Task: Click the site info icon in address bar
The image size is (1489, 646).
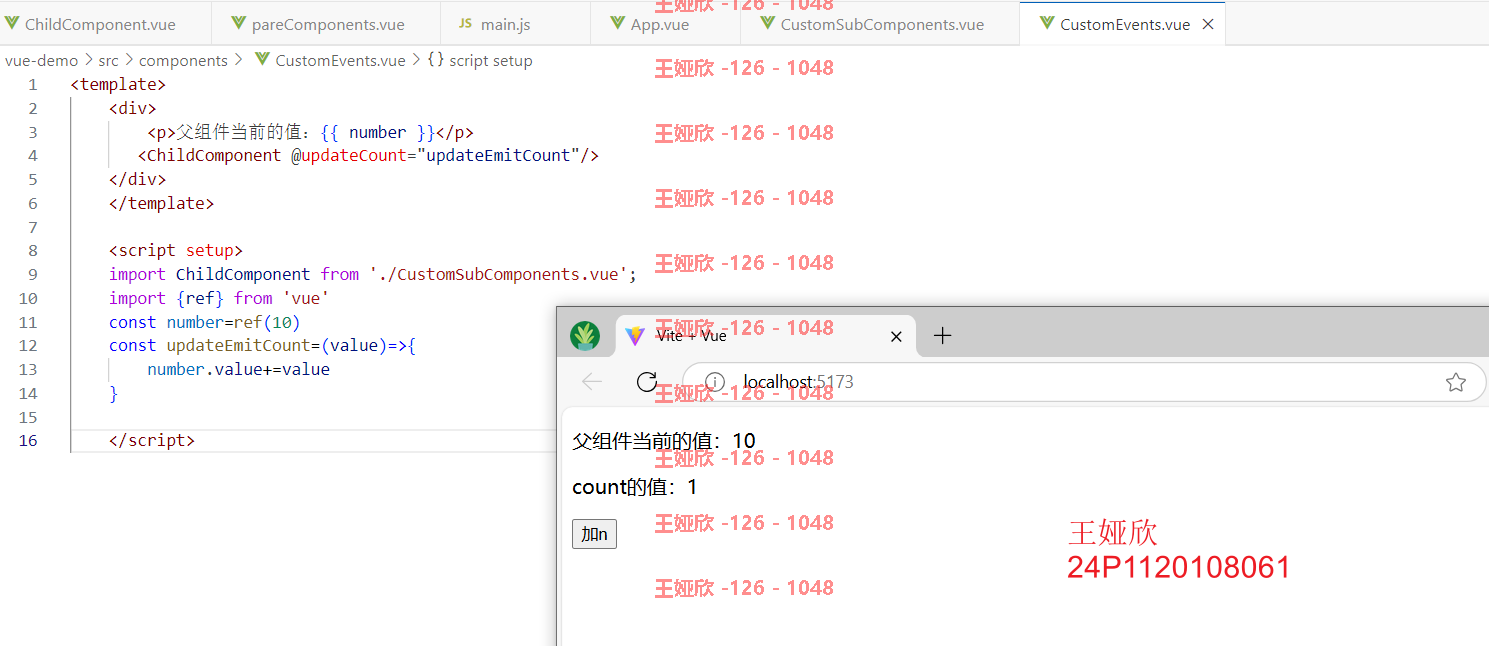Action: pyautogui.click(x=714, y=382)
